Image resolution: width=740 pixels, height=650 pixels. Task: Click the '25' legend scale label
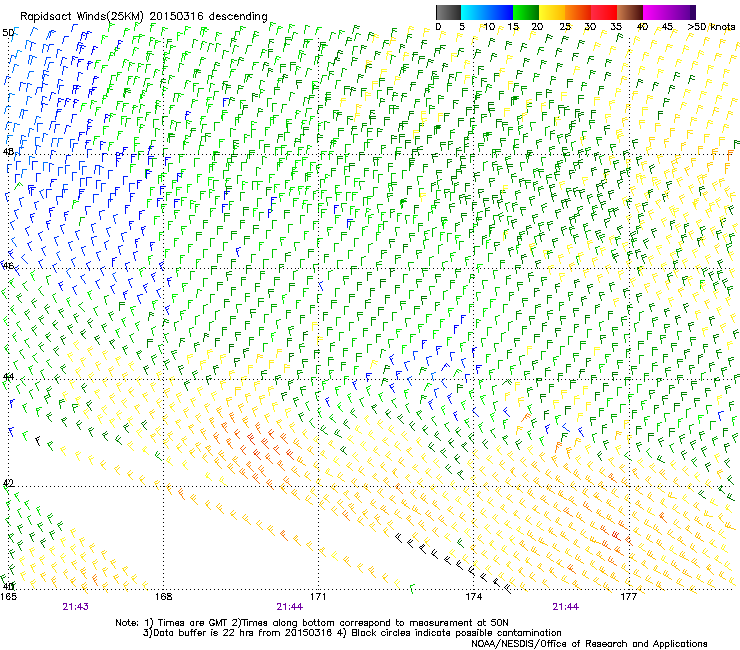(x=565, y=27)
